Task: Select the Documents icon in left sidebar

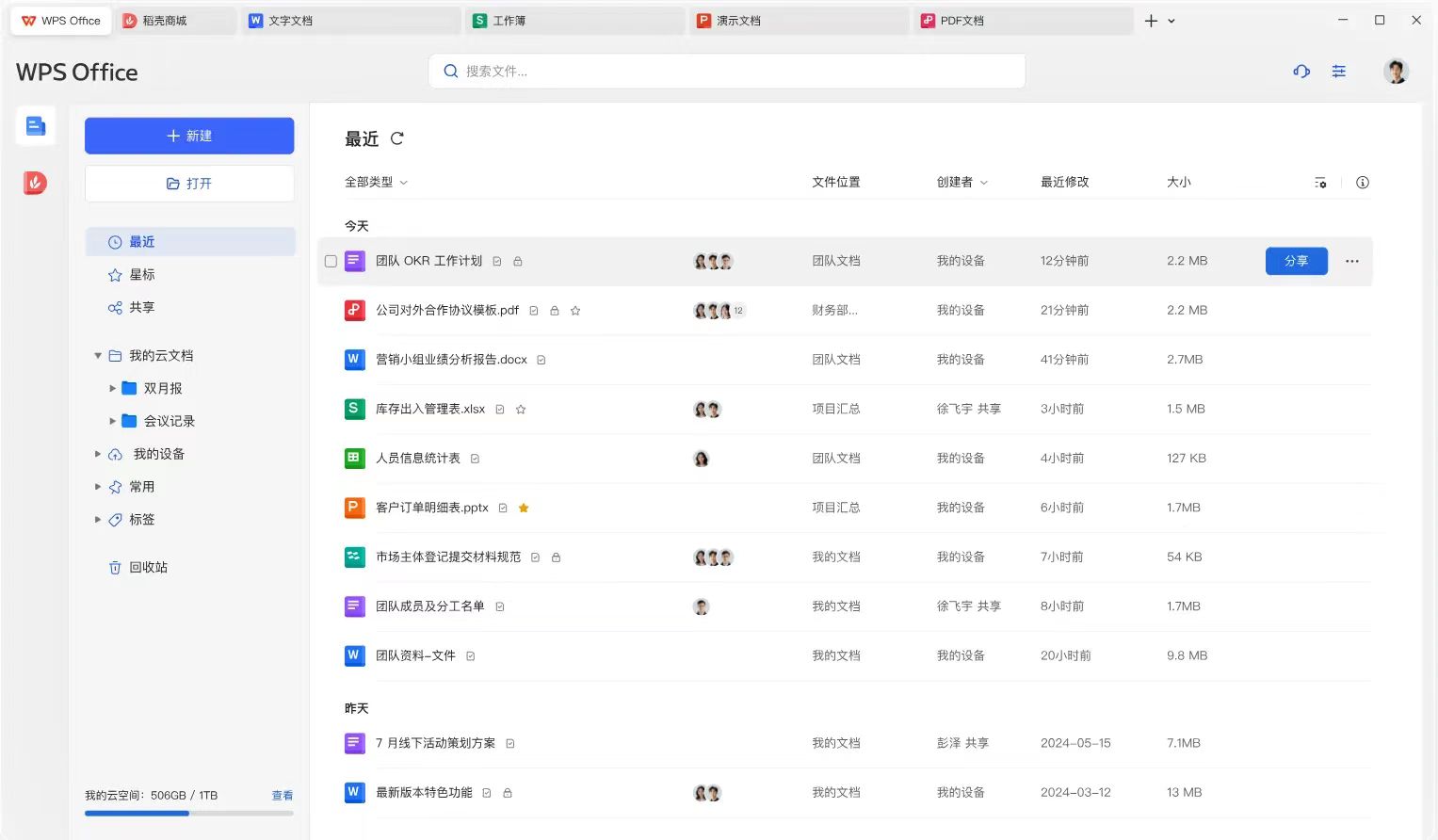Action: click(35, 125)
